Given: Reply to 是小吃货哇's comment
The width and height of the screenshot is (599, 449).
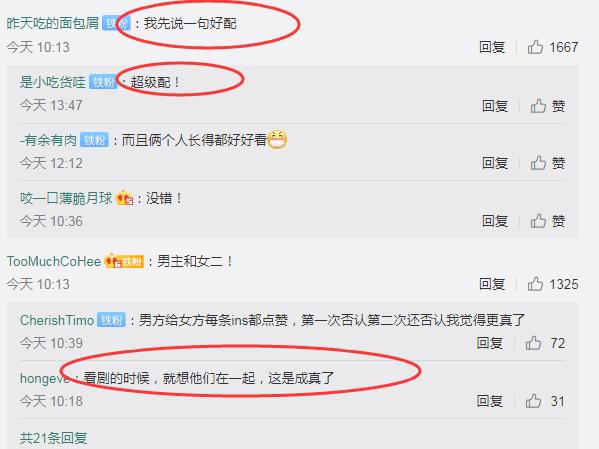Looking at the screenshot, I should pos(495,106).
